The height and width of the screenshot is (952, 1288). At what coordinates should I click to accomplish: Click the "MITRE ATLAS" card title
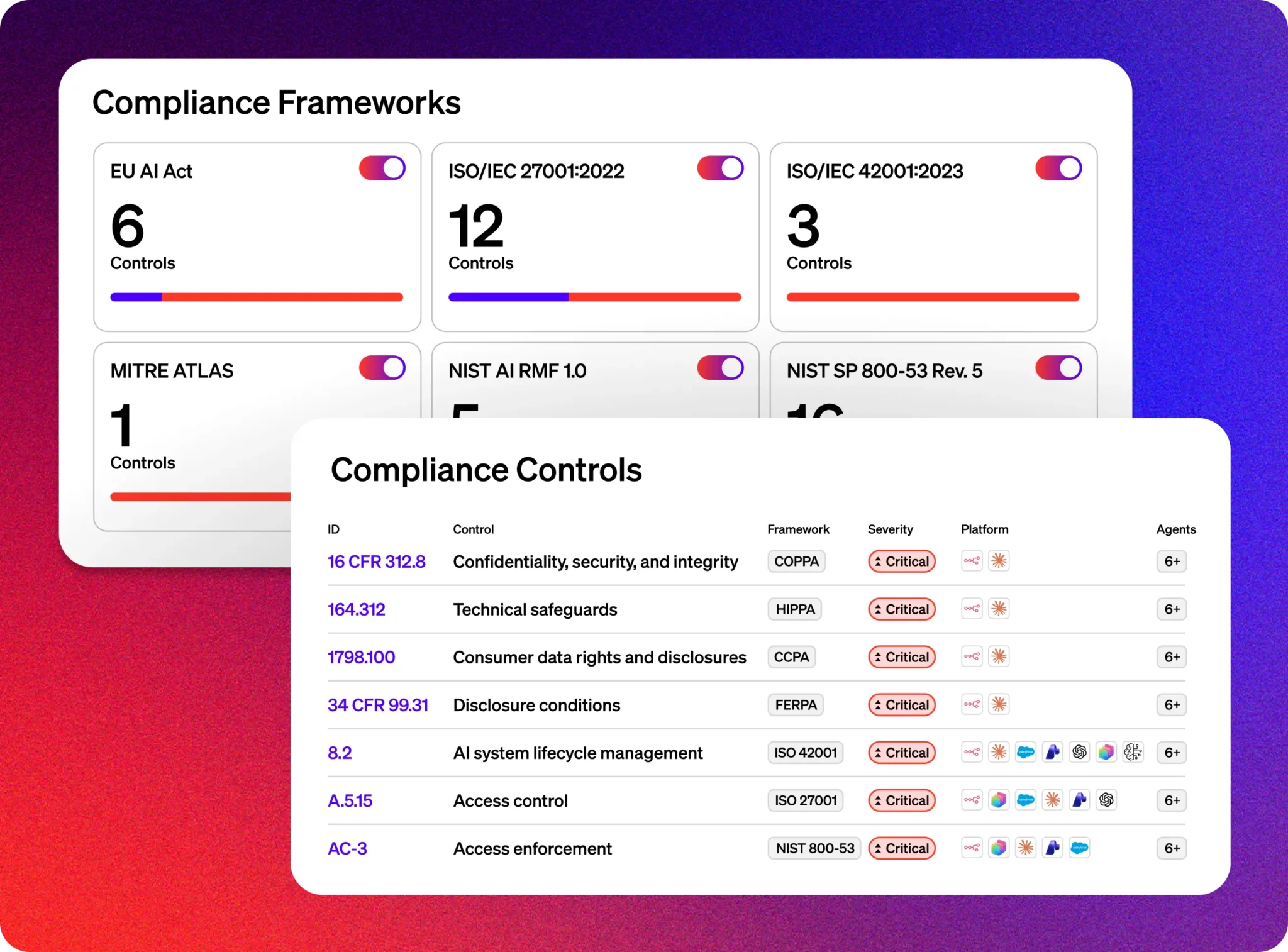[172, 371]
